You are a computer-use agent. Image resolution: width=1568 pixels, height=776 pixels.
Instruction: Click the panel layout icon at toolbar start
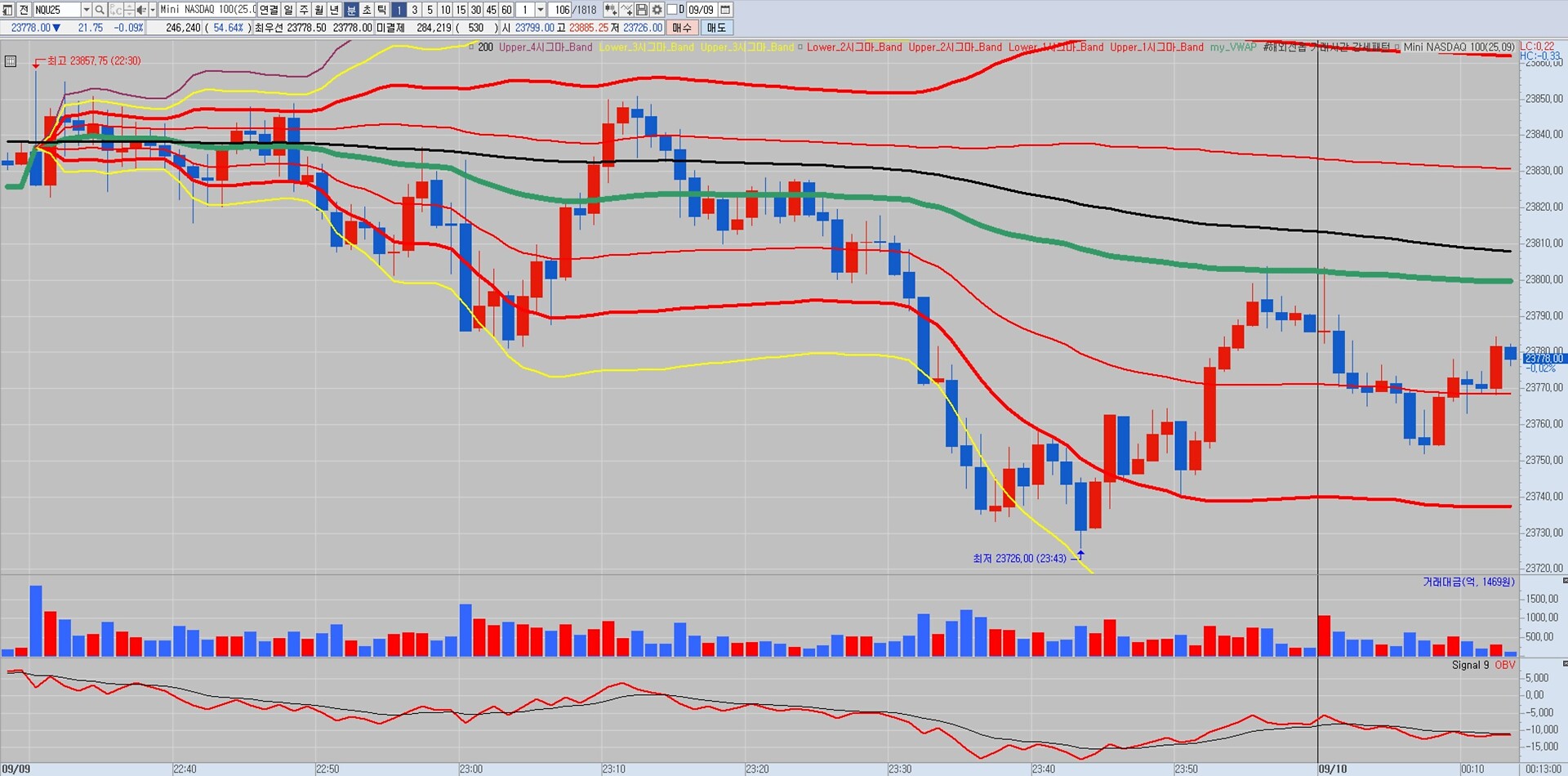click(7, 10)
